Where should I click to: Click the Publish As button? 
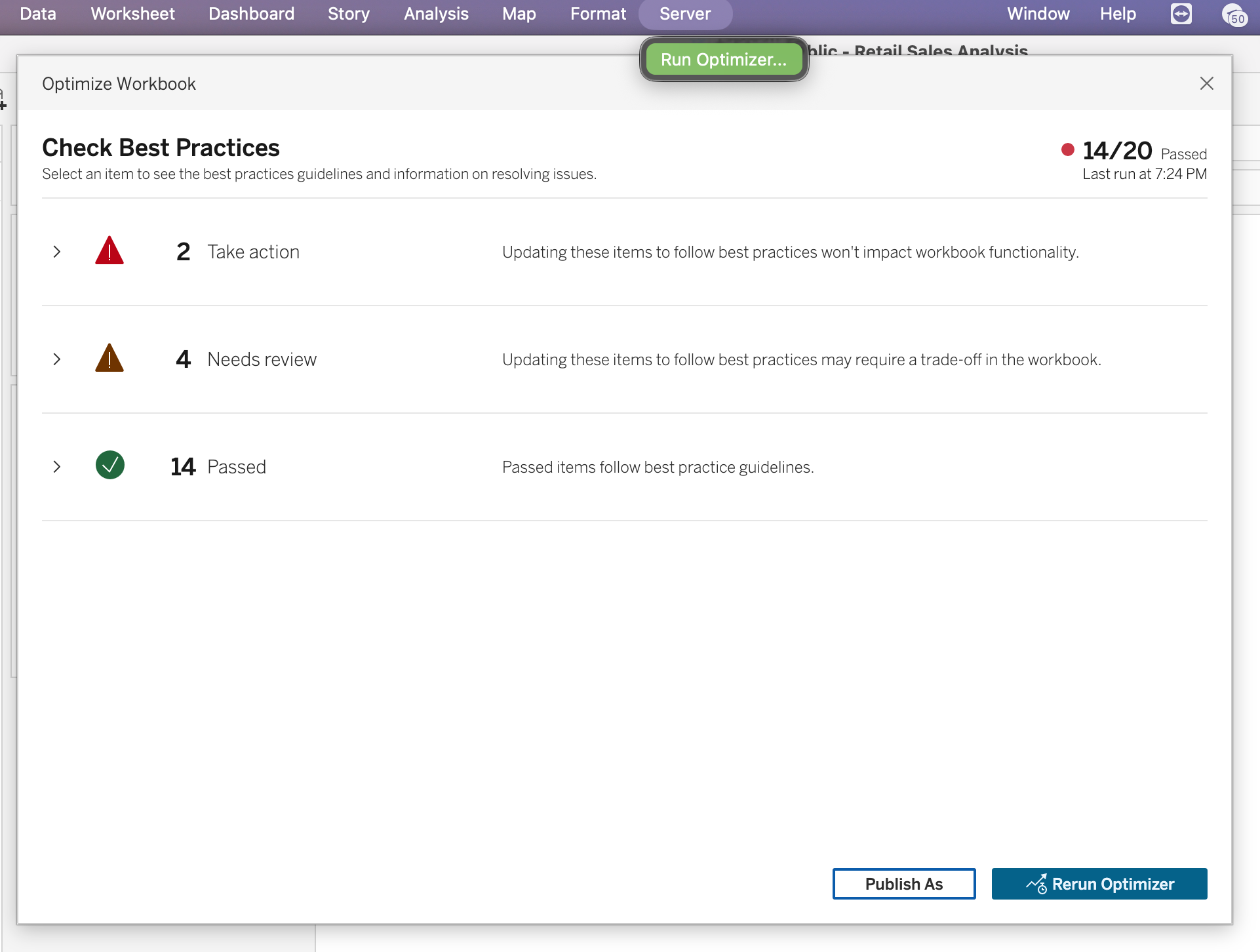point(903,884)
